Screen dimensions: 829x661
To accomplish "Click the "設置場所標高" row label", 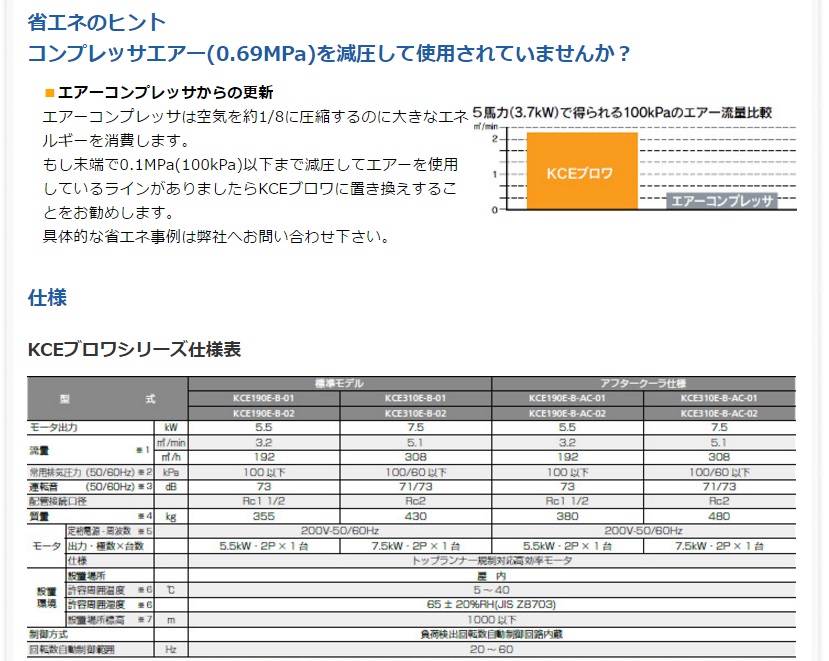I will (96, 620).
